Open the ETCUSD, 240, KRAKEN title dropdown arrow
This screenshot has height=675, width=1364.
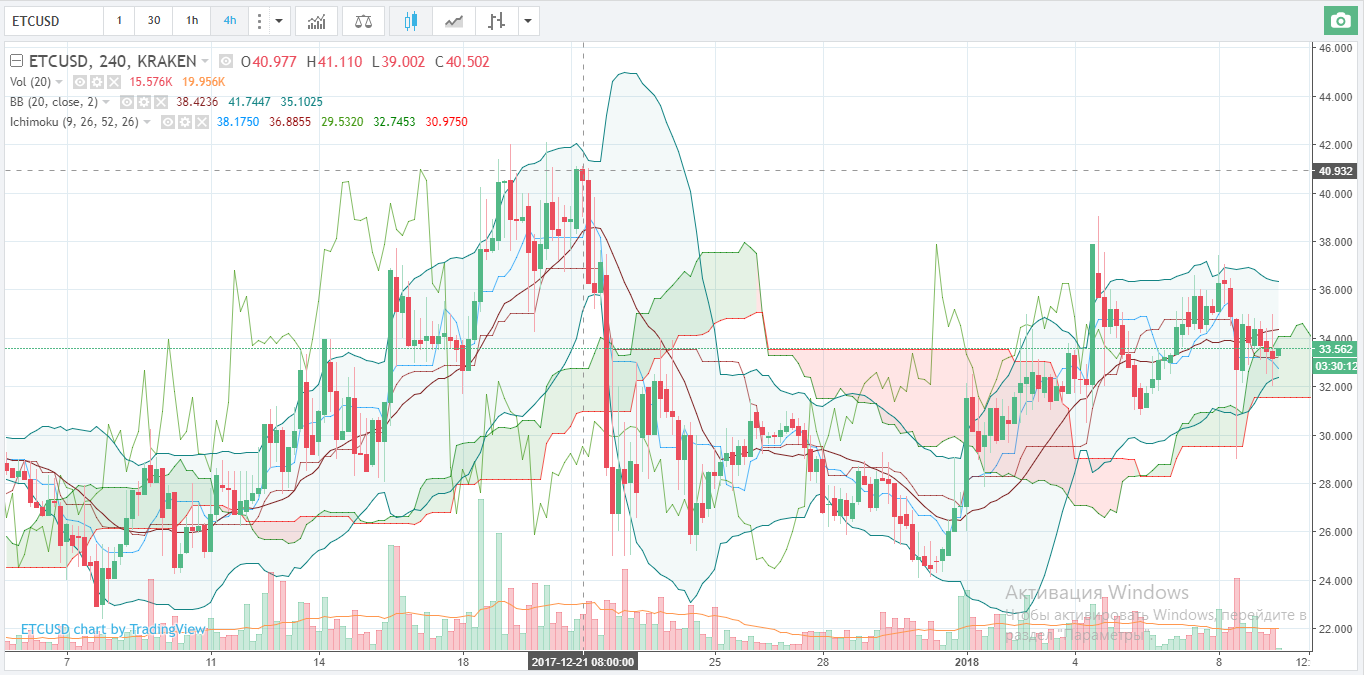point(205,61)
